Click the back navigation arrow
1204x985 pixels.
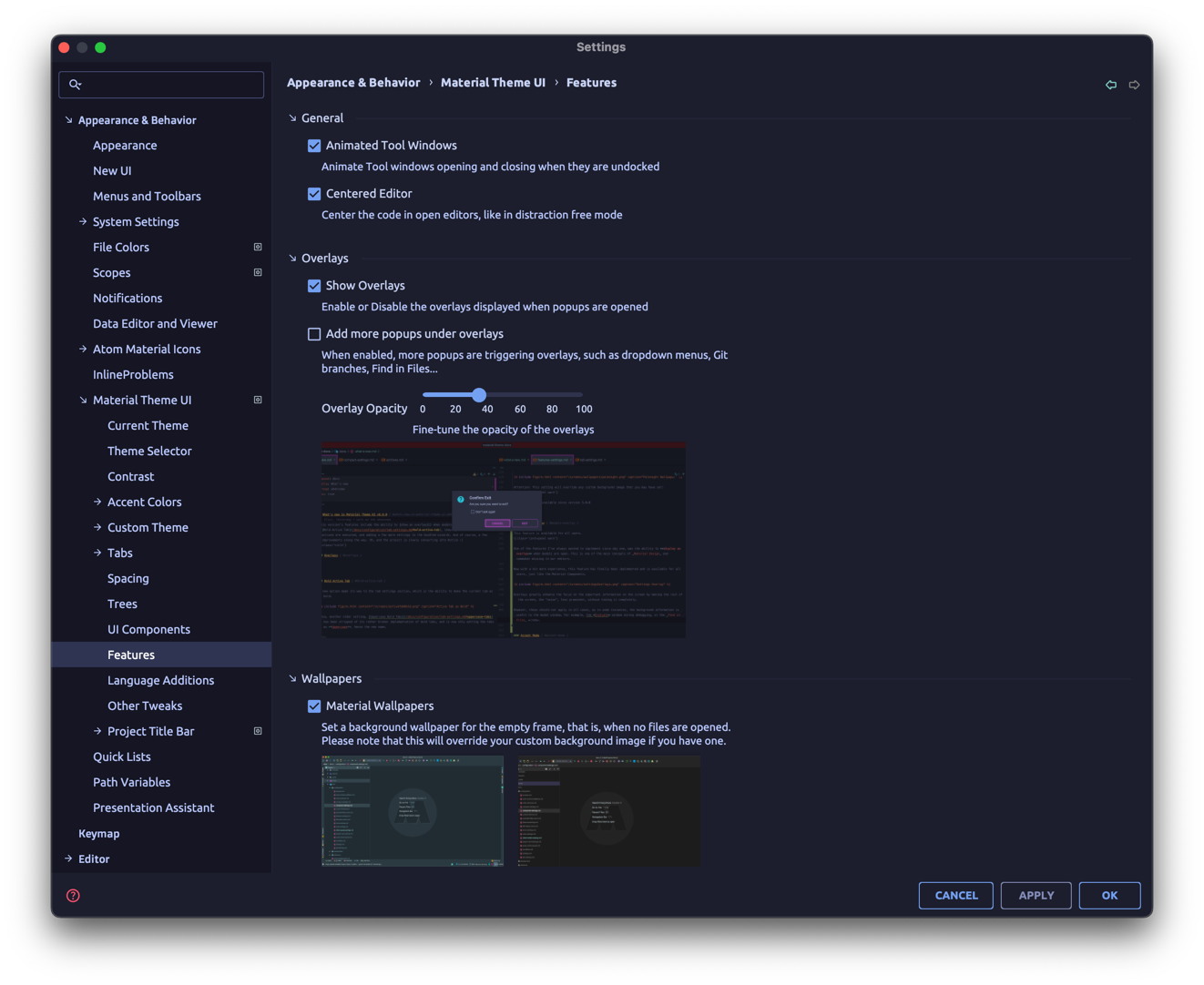tap(1111, 84)
